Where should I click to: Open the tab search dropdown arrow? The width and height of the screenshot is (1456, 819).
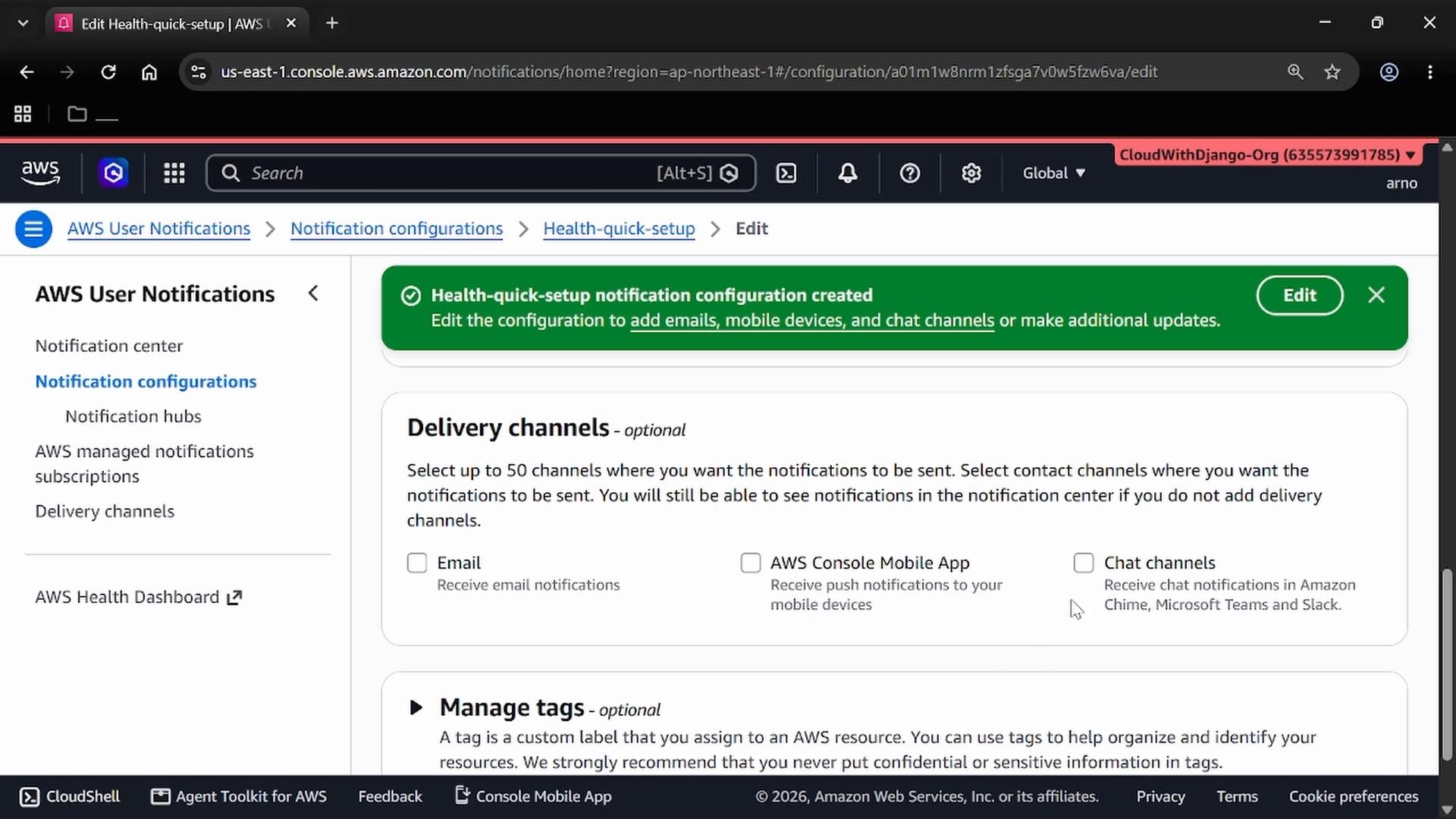click(x=23, y=24)
